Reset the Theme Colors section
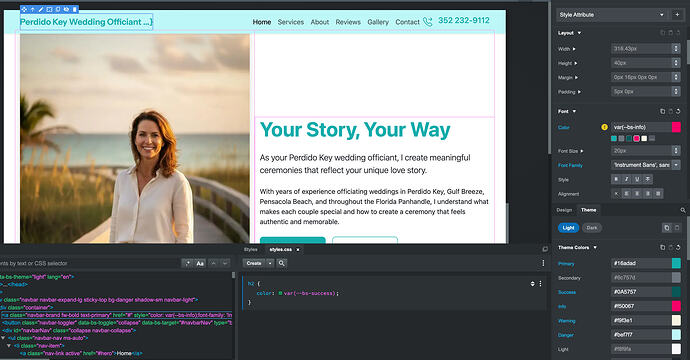 tap(678, 247)
